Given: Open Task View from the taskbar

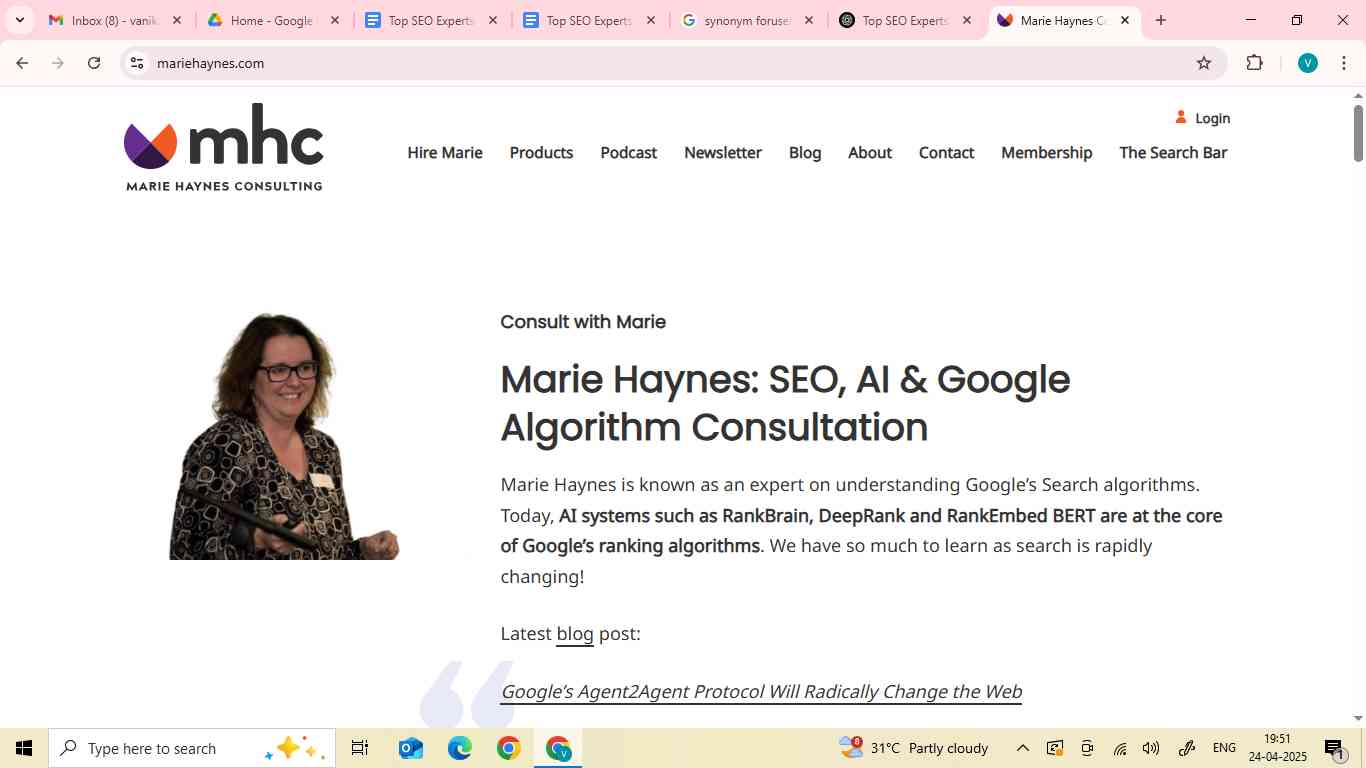Looking at the screenshot, I should click(x=359, y=747).
